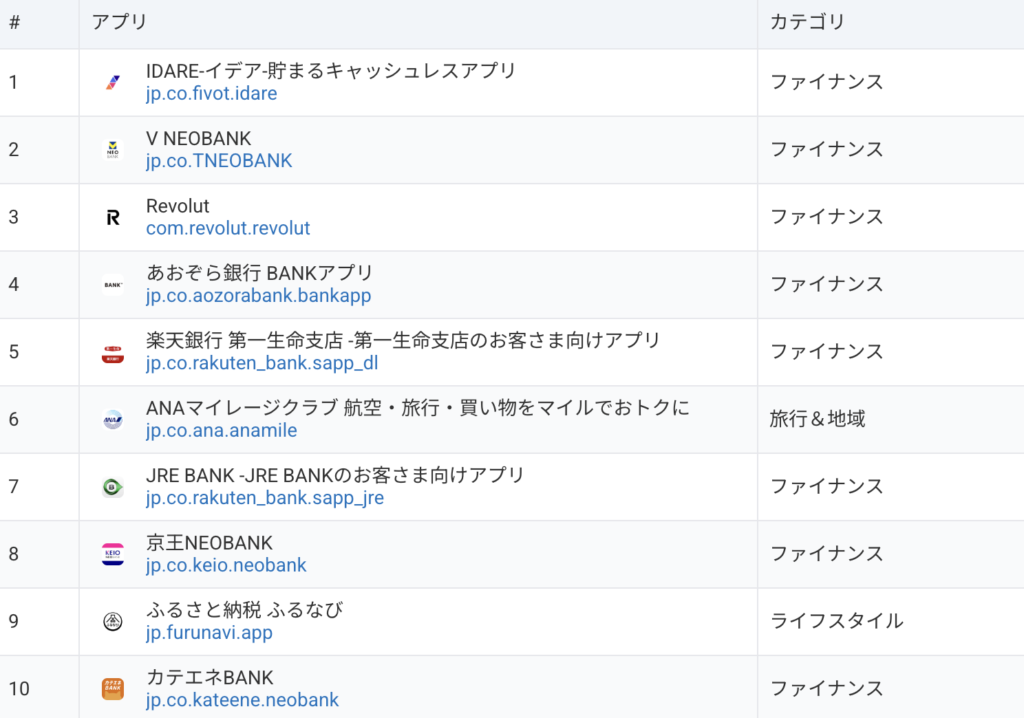
Task: Click the IDARE app icon
Action: [x=113, y=82]
